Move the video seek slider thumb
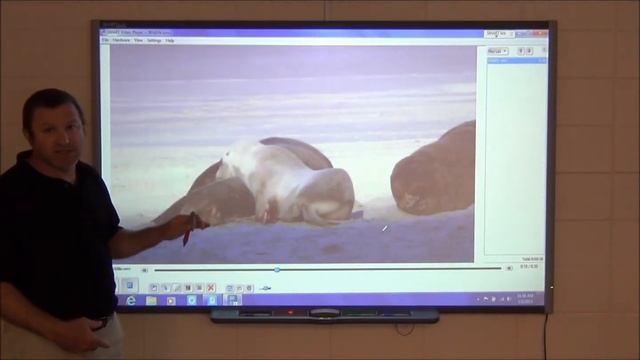Screen dimensions: 640x360 tap(277, 269)
